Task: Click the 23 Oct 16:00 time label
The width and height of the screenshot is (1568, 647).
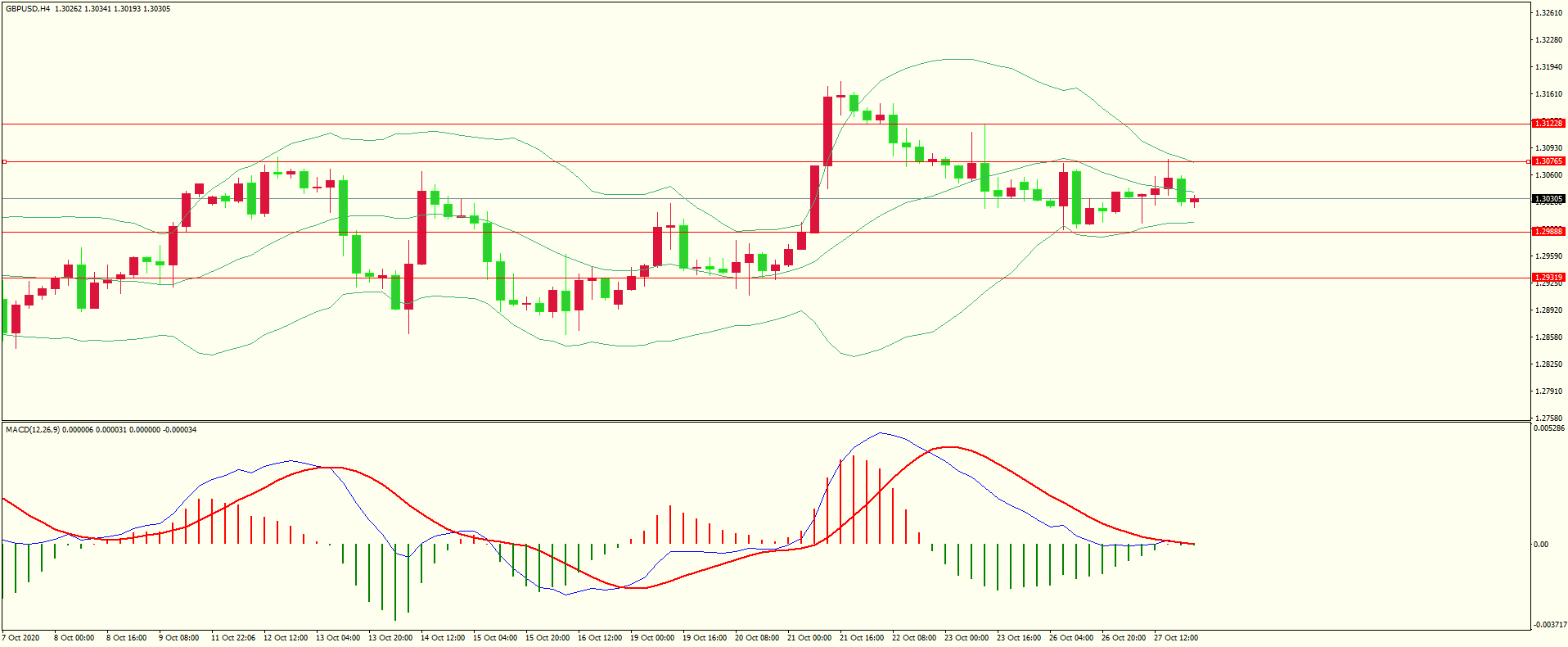Action: pos(1019,638)
